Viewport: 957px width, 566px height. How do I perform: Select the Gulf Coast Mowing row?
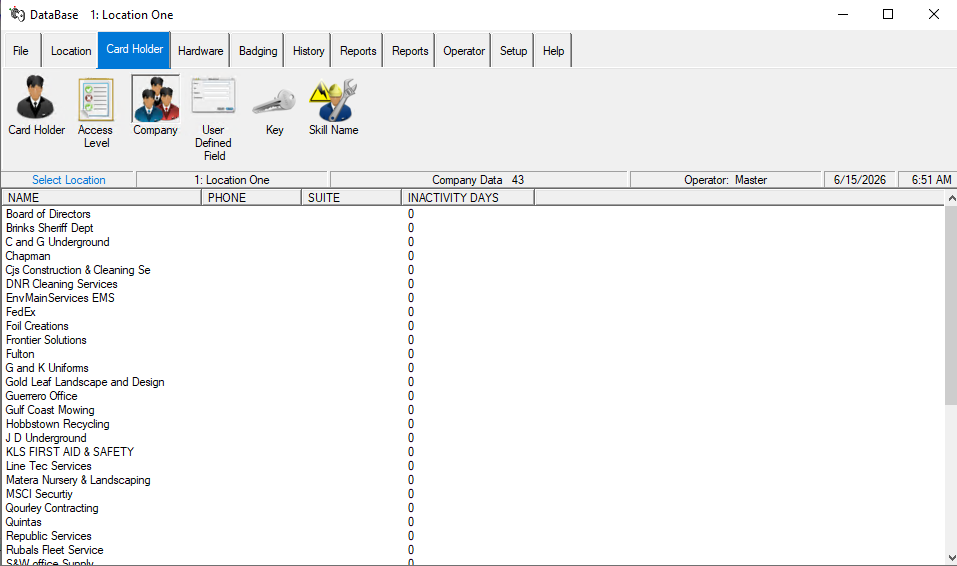point(473,410)
